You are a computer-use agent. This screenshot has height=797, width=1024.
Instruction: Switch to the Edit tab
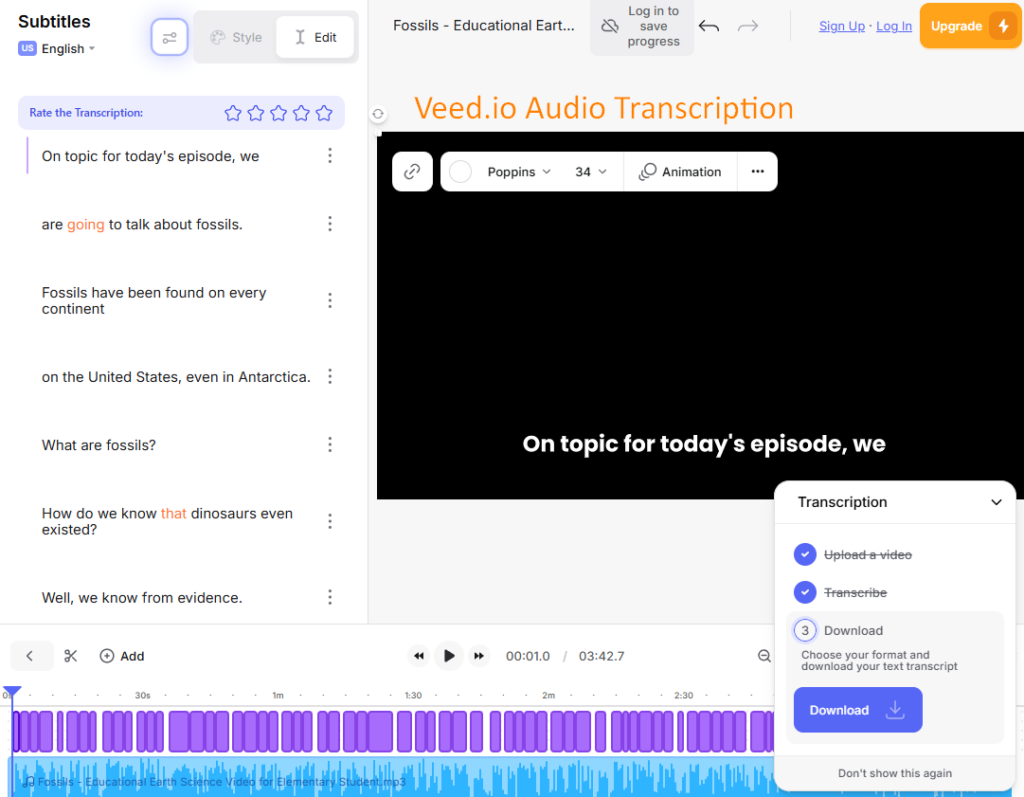coord(315,37)
